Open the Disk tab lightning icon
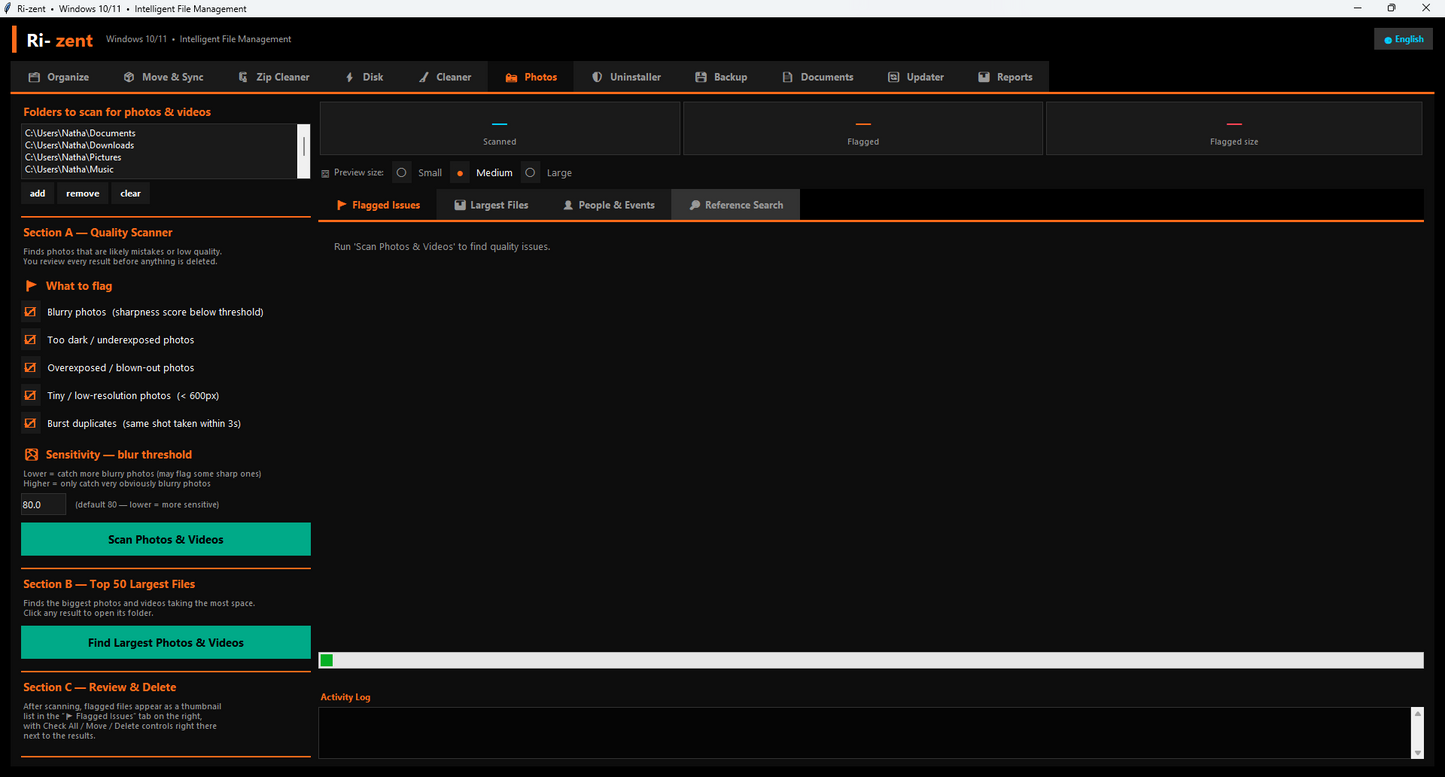Screen dimensions: 1445x777 (x=350, y=77)
